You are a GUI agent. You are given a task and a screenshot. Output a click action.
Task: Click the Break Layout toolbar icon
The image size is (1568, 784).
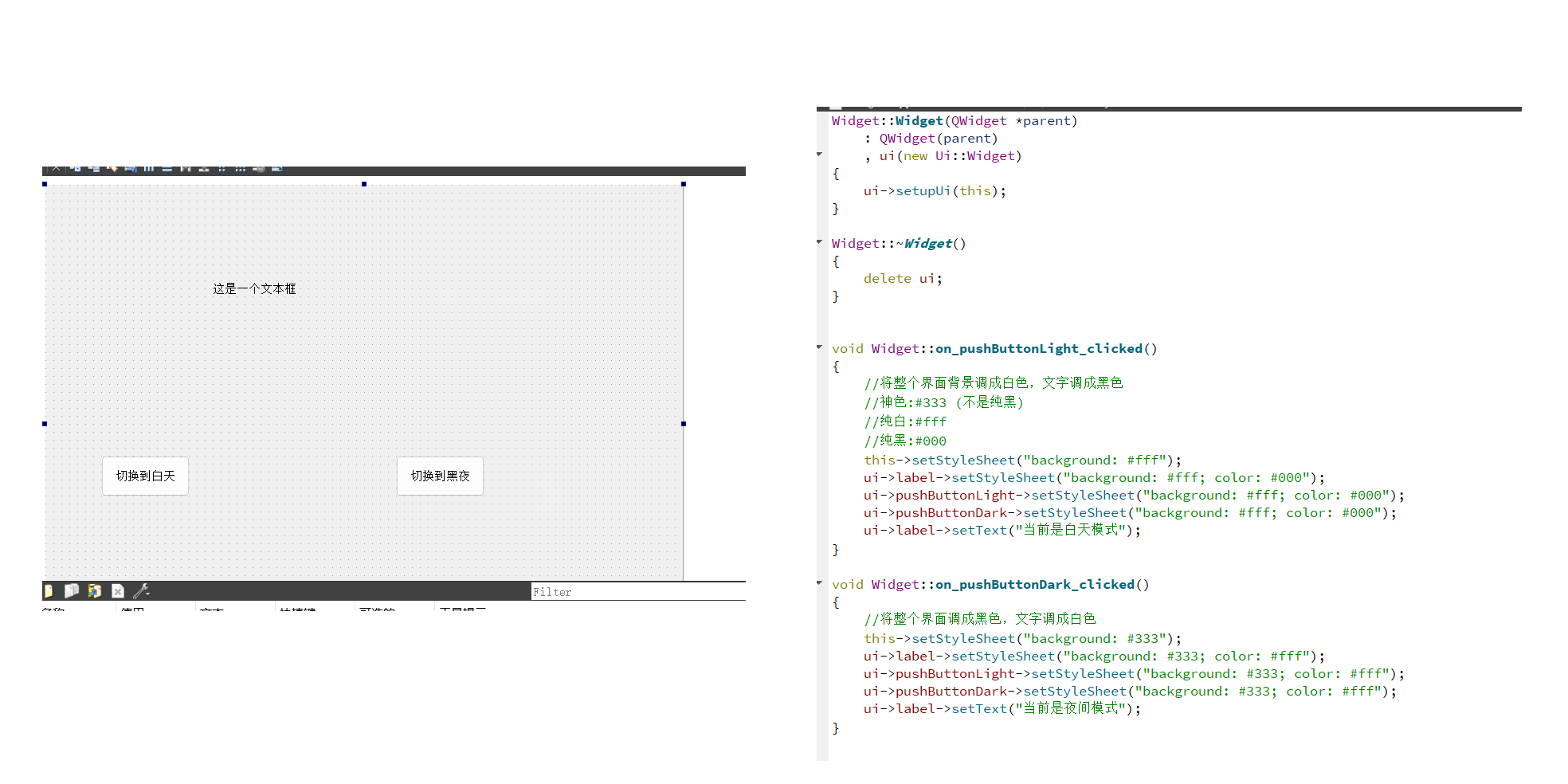(259, 169)
